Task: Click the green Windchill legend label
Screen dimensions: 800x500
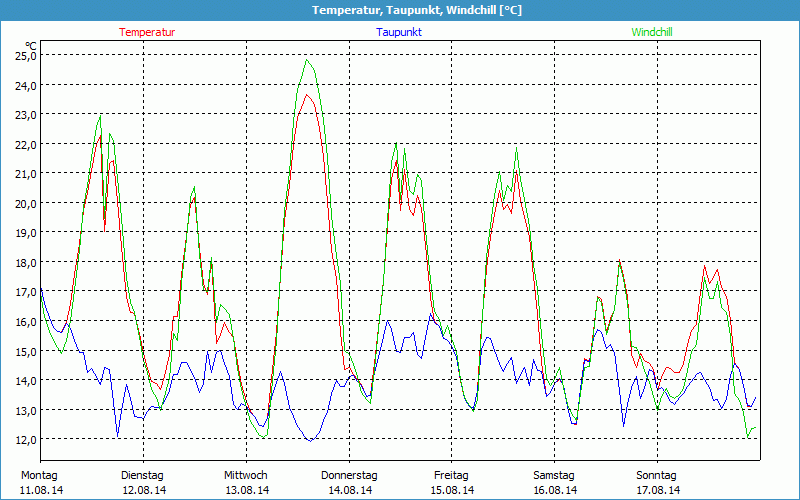Action: click(652, 32)
